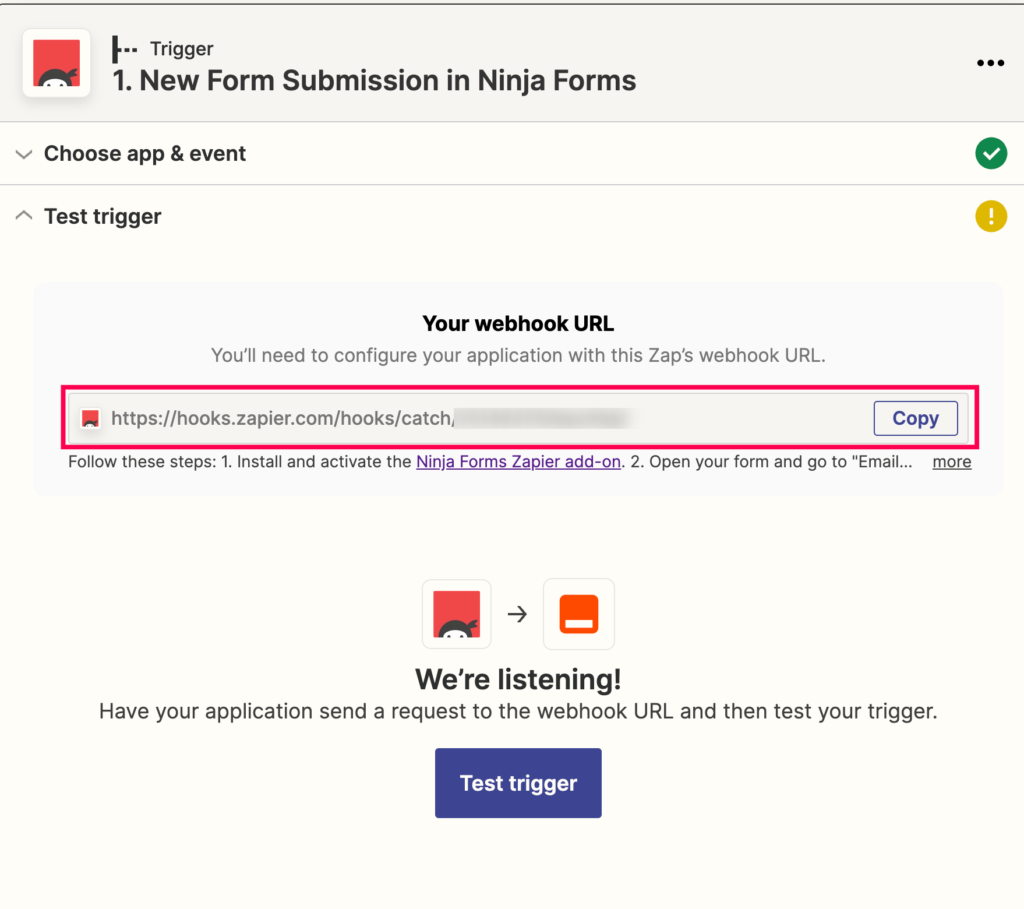Screen dimensions: 1024x909
Task: Click the Ninja Forms app icon in header
Action: [56, 63]
